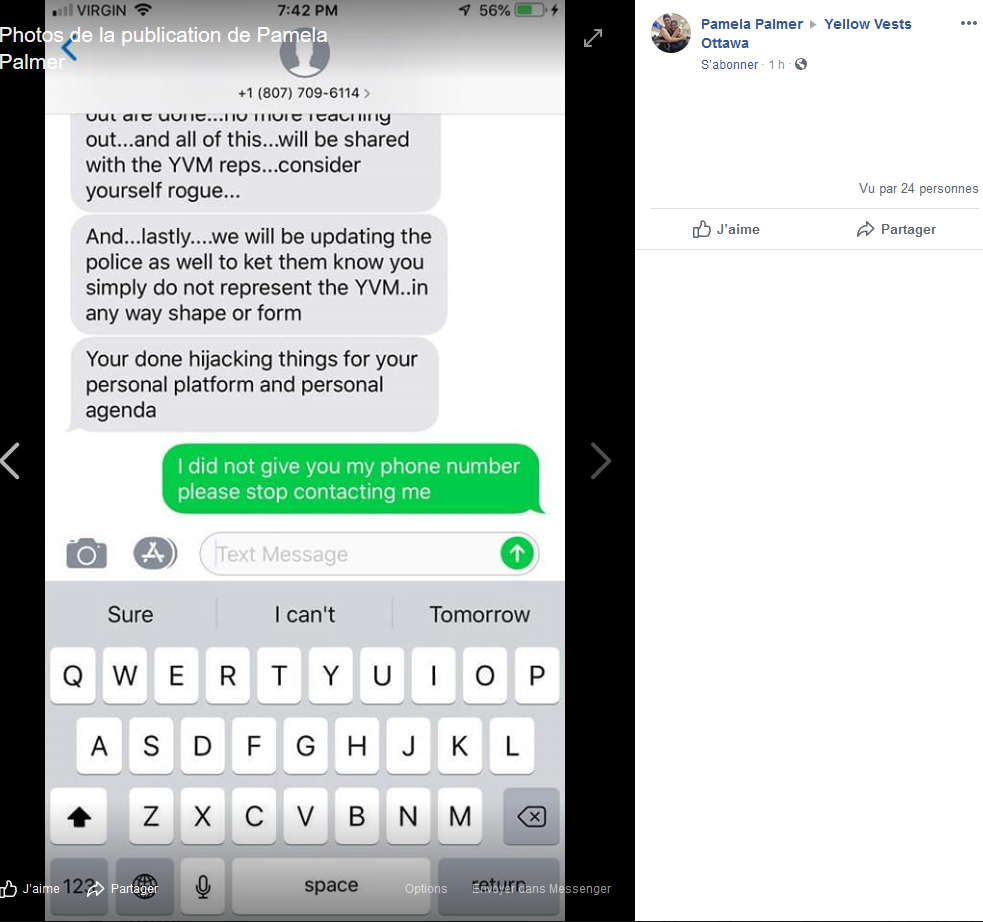
Task: Open Pamela Palmer profile link
Action: click(752, 24)
